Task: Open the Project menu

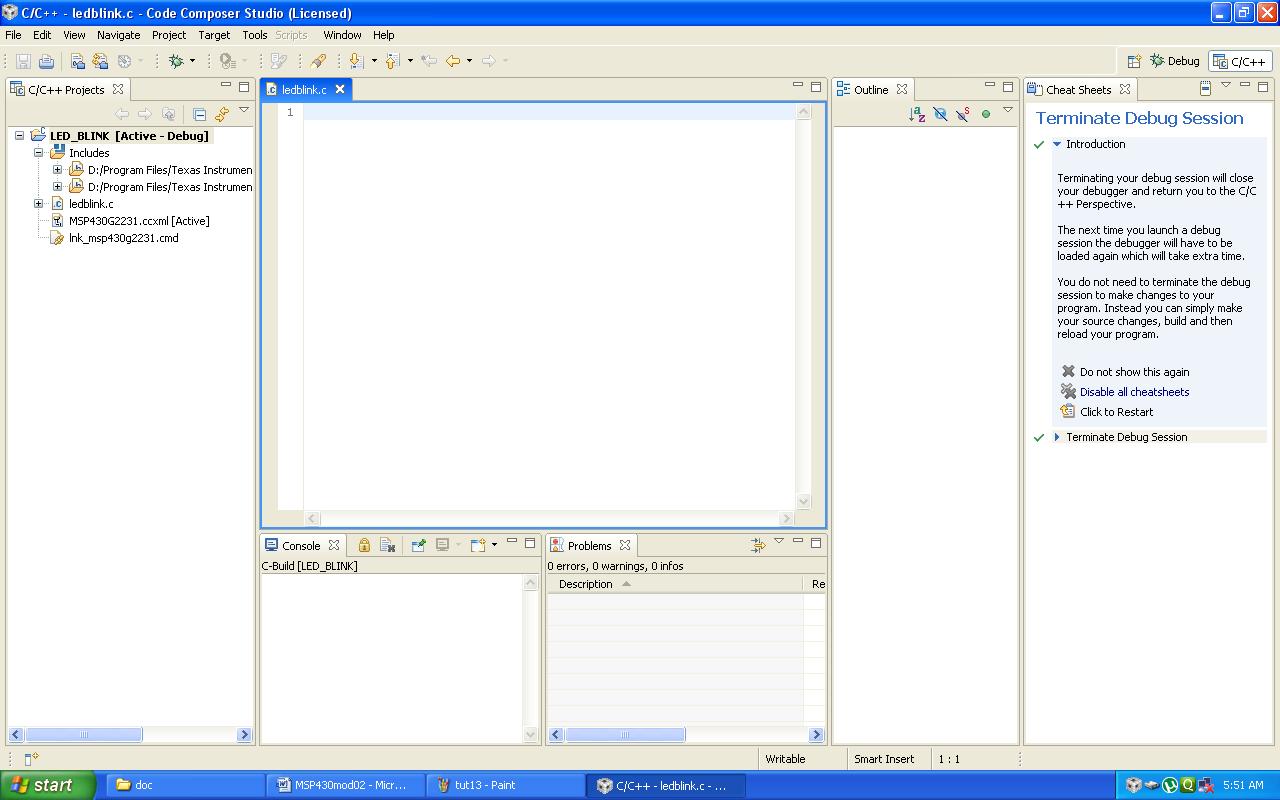Action: 169,35
